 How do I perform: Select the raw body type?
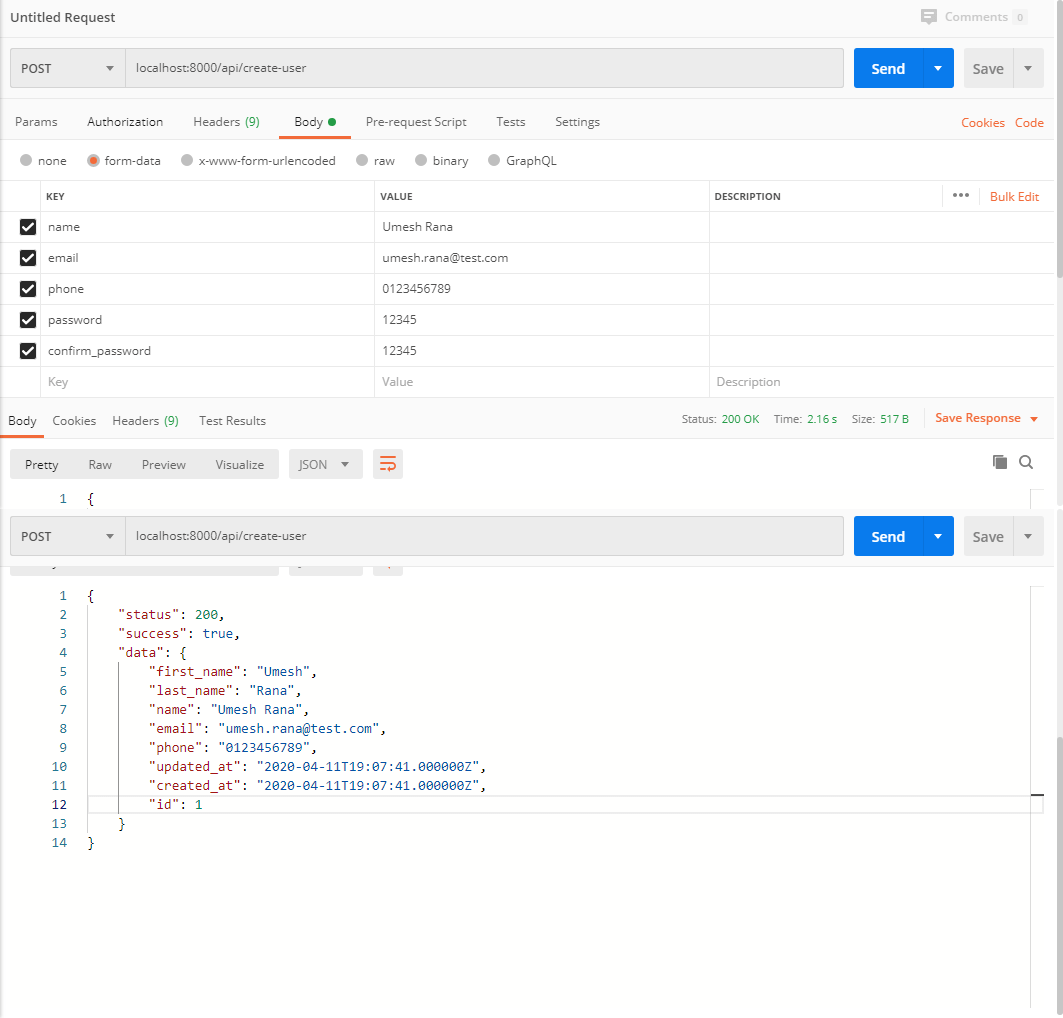point(362,161)
